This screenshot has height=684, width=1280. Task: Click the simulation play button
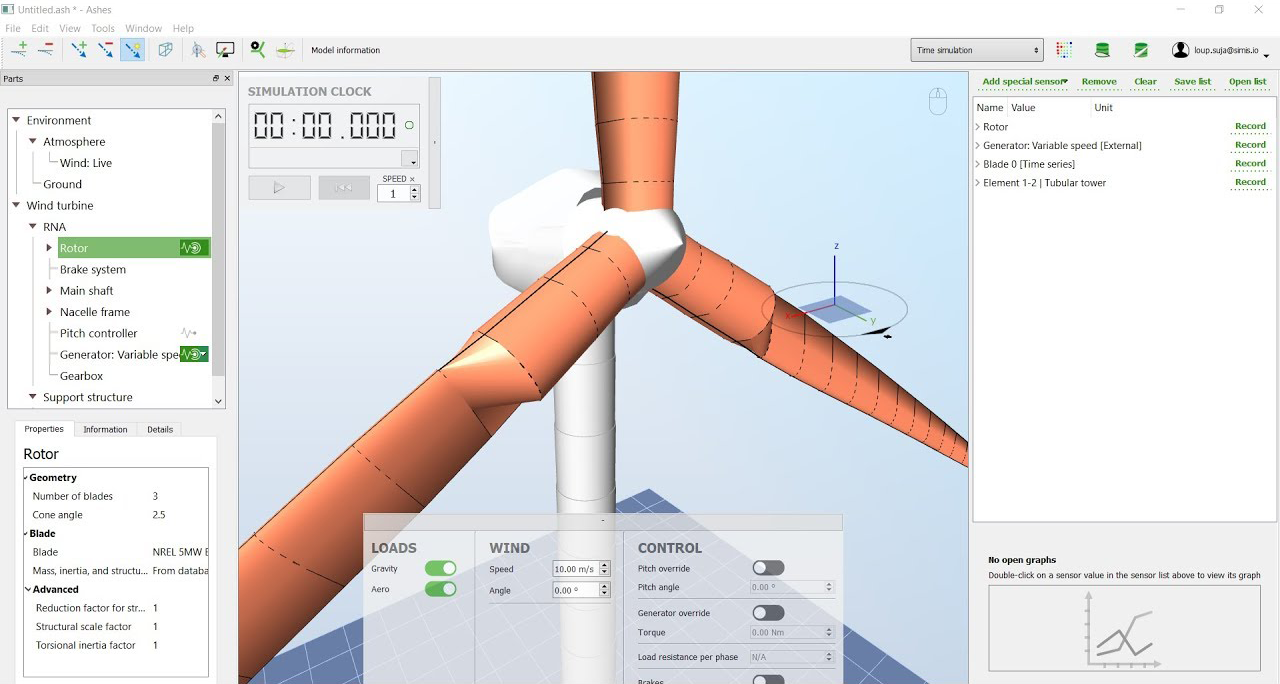click(279, 188)
